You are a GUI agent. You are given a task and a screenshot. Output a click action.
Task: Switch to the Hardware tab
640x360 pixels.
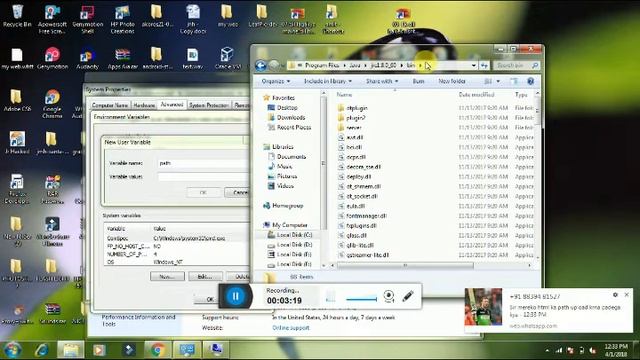pyautogui.click(x=144, y=105)
